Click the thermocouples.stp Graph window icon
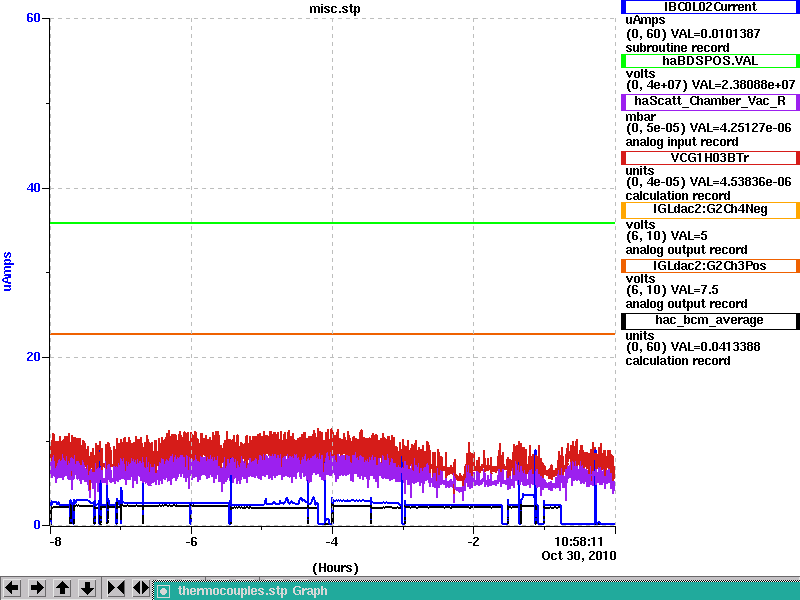This screenshot has width=800, height=600. (x=163, y=591)
